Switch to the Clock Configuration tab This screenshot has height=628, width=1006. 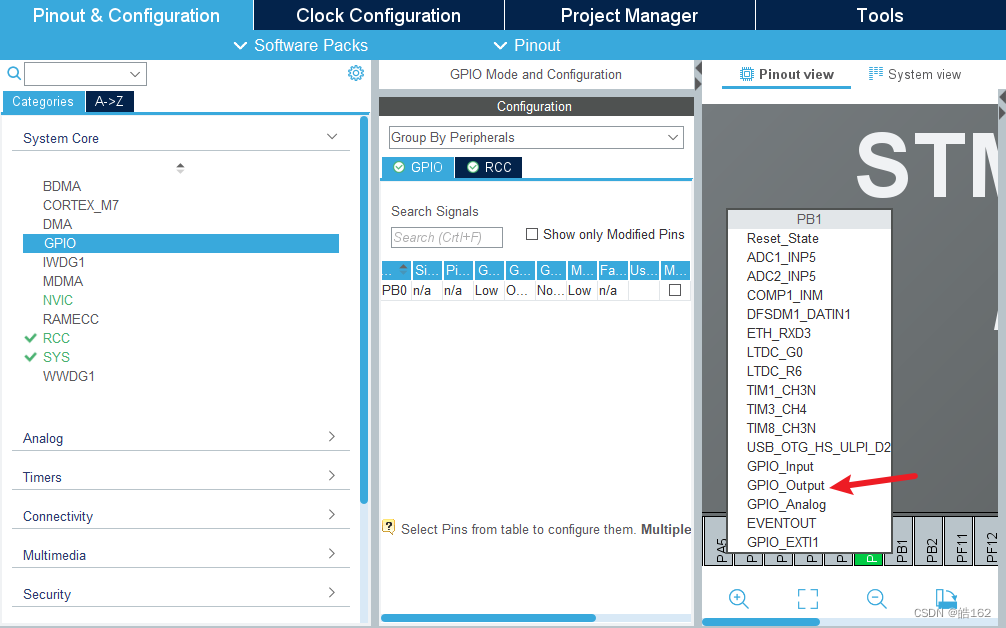(378, 15)
